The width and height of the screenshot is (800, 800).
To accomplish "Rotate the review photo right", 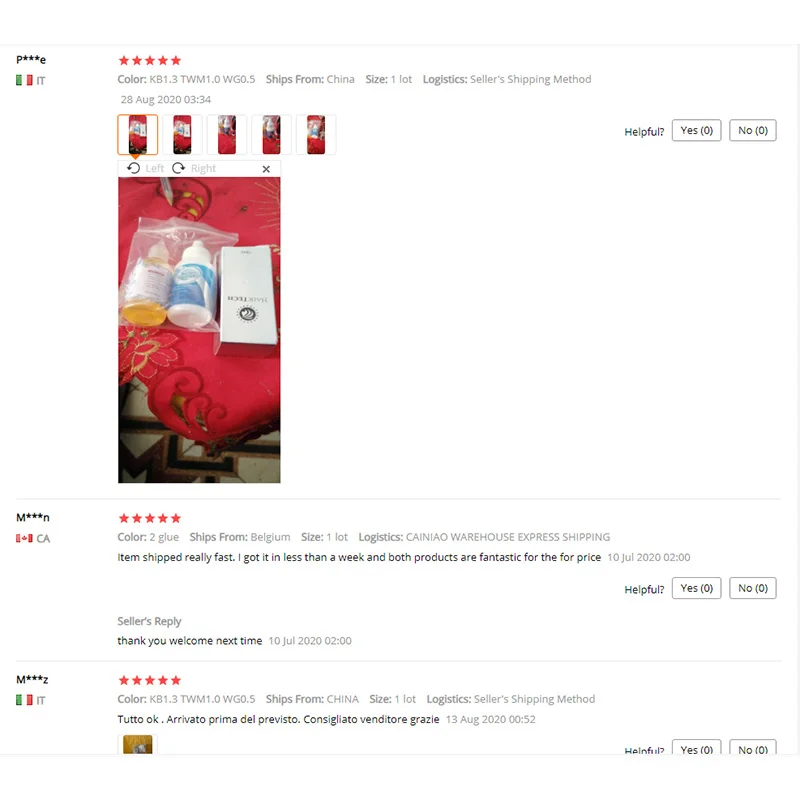I will pos(194,168).
